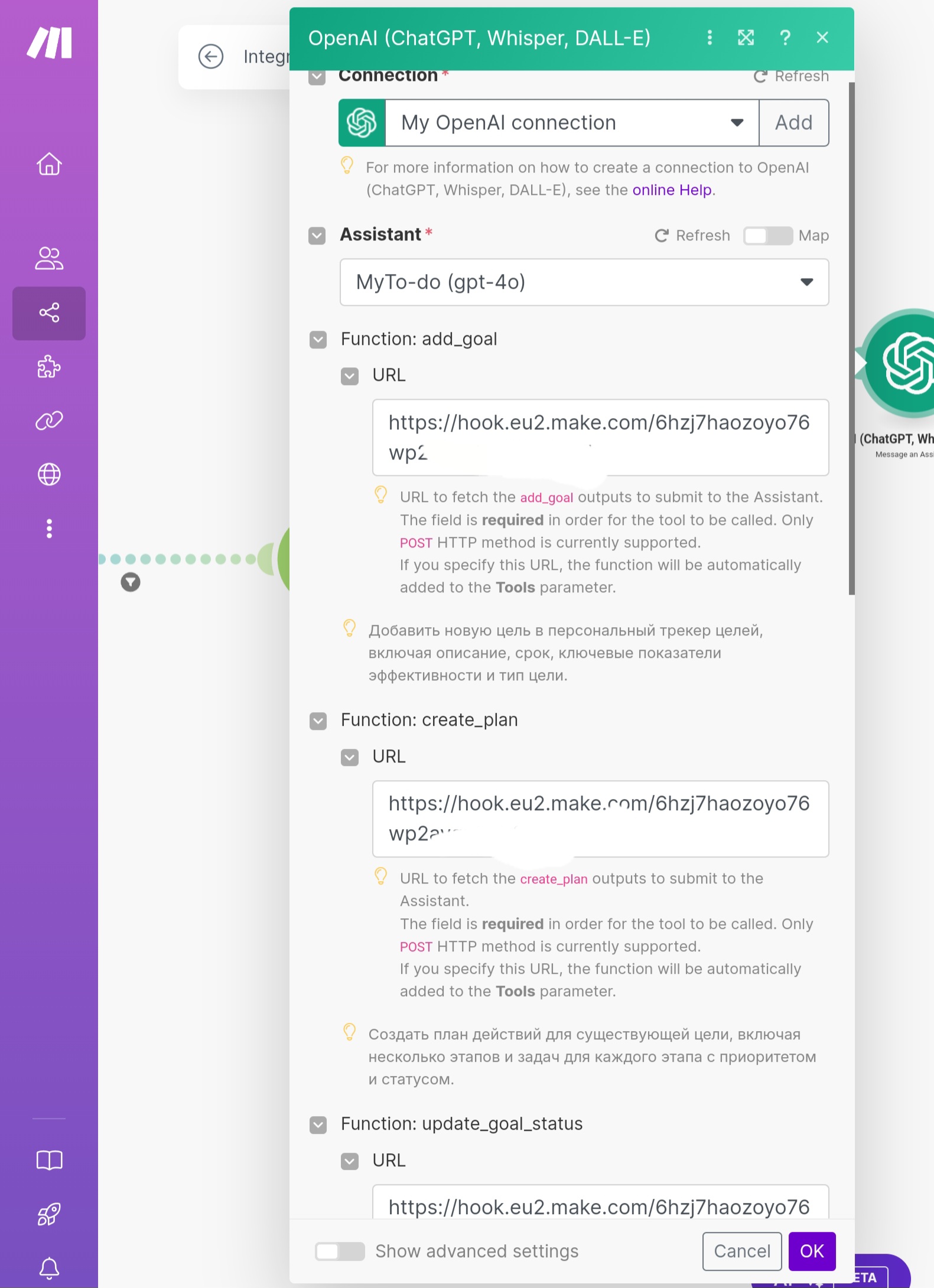Collapse the Function: add_goal section

coord(318,340)
